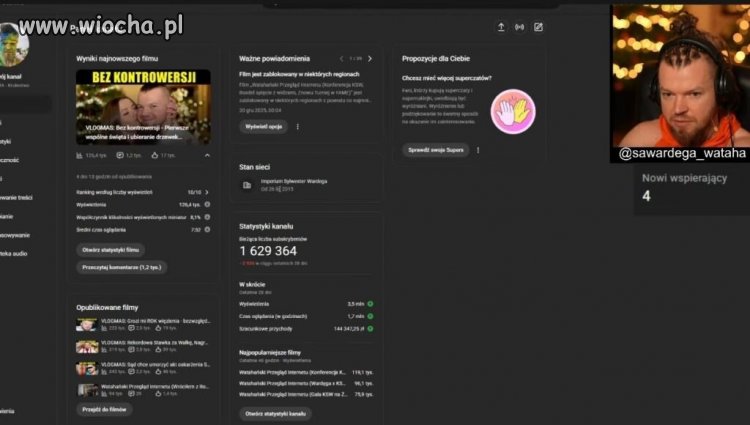This screenshot has width=750, height=425.
Task: Click the create post pencil icon
Action: (x=538, y=27)
